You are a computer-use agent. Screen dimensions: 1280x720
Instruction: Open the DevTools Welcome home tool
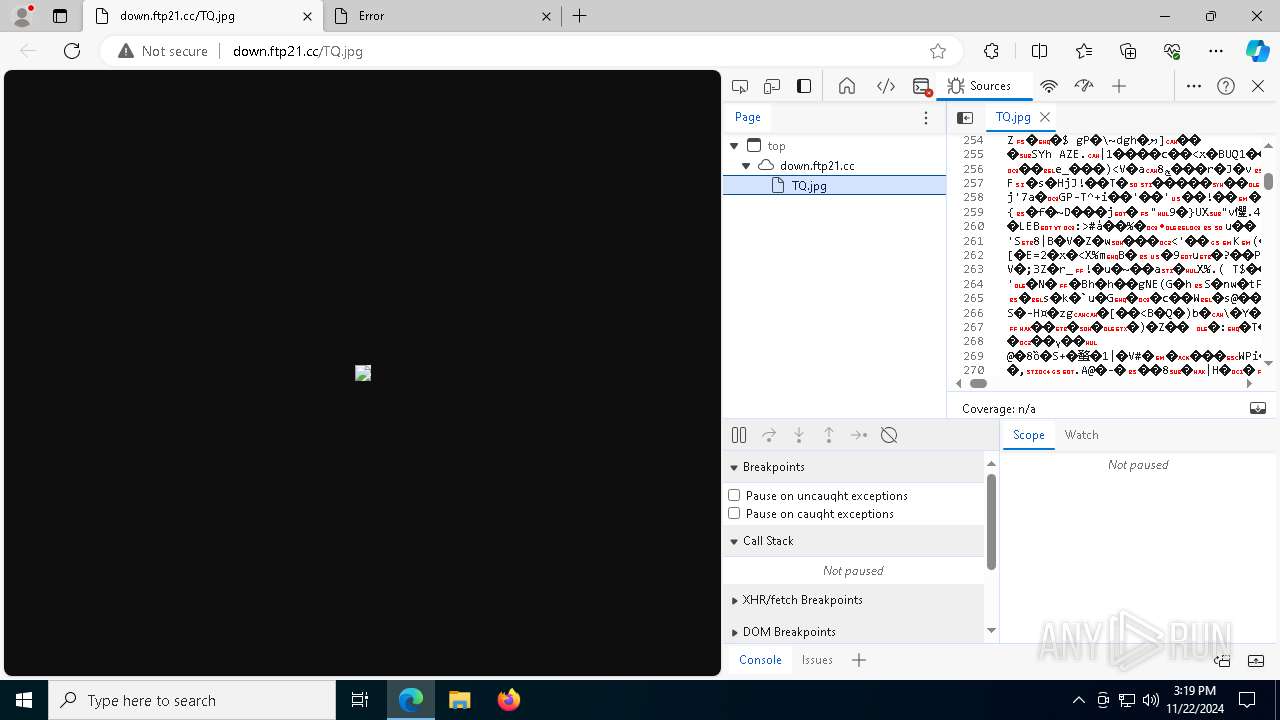point(847,86)
